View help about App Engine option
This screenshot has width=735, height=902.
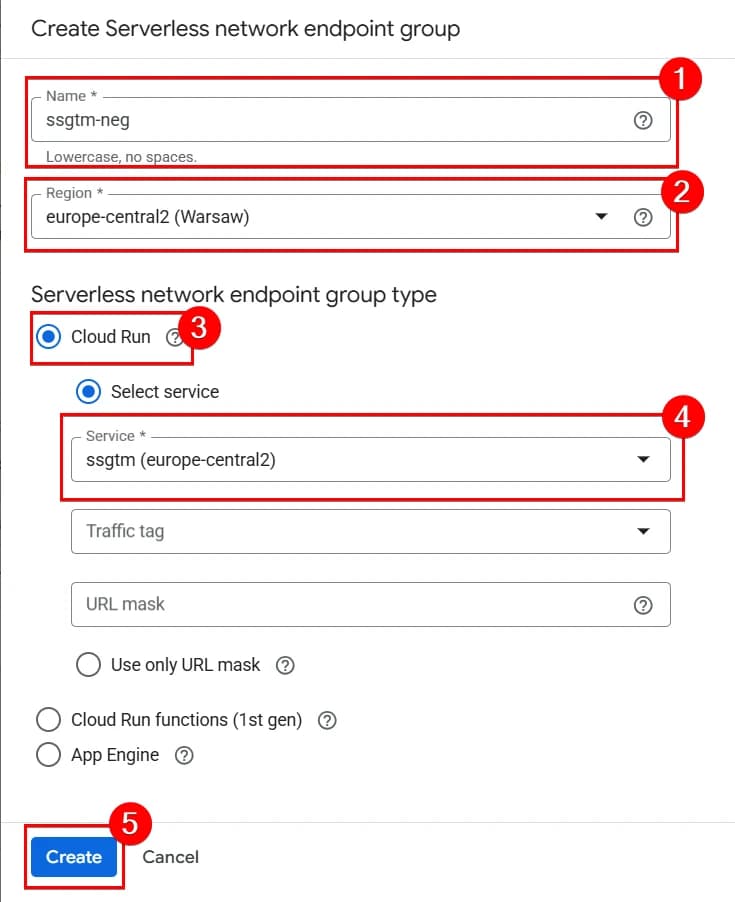click(184, 755)
